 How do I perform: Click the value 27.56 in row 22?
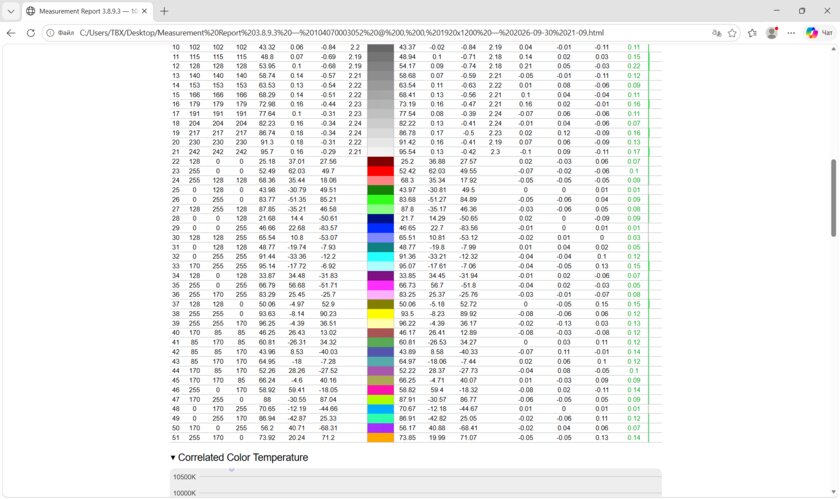[328, 161]
